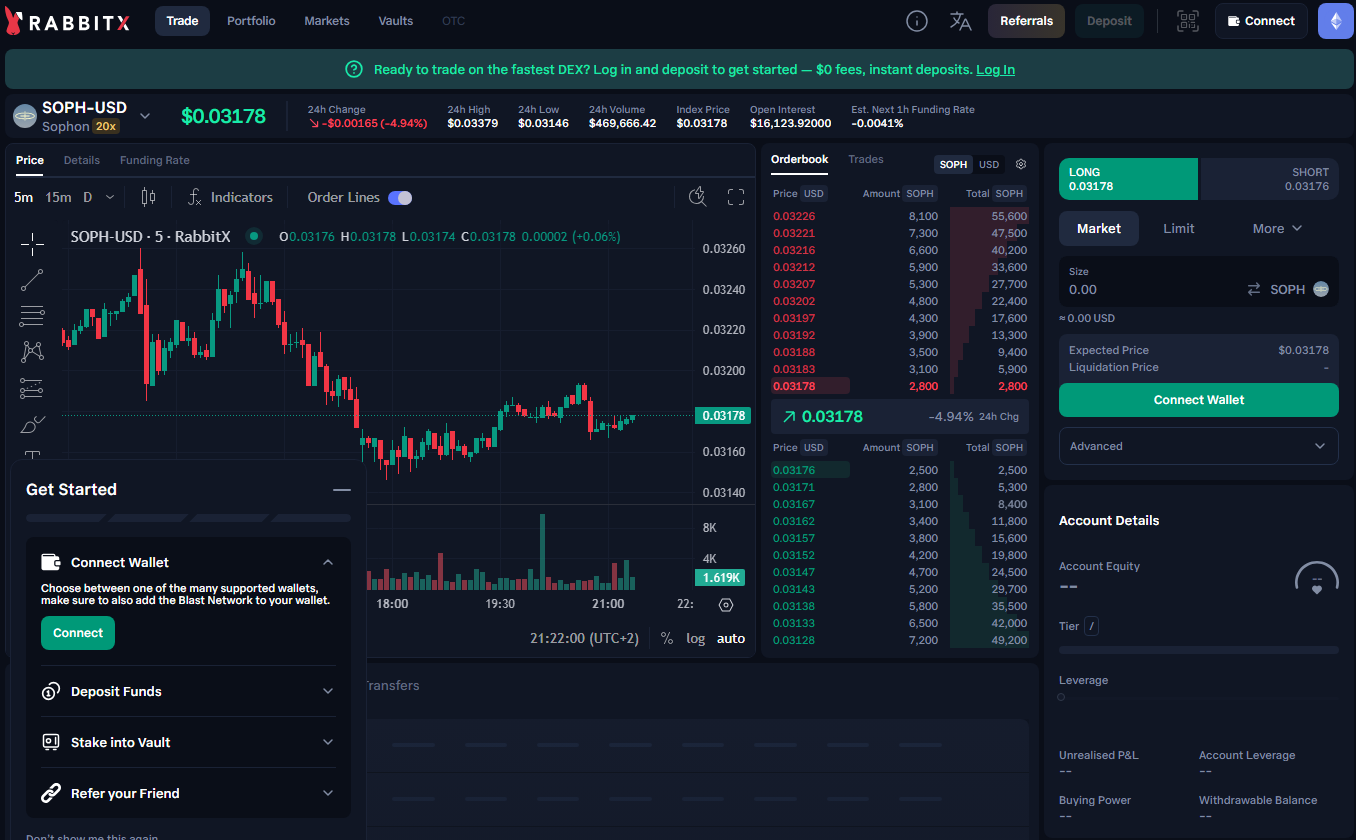Screen dimensions: 1356x840
Task: Open the Indicators menu
Action: pos(231,197)
